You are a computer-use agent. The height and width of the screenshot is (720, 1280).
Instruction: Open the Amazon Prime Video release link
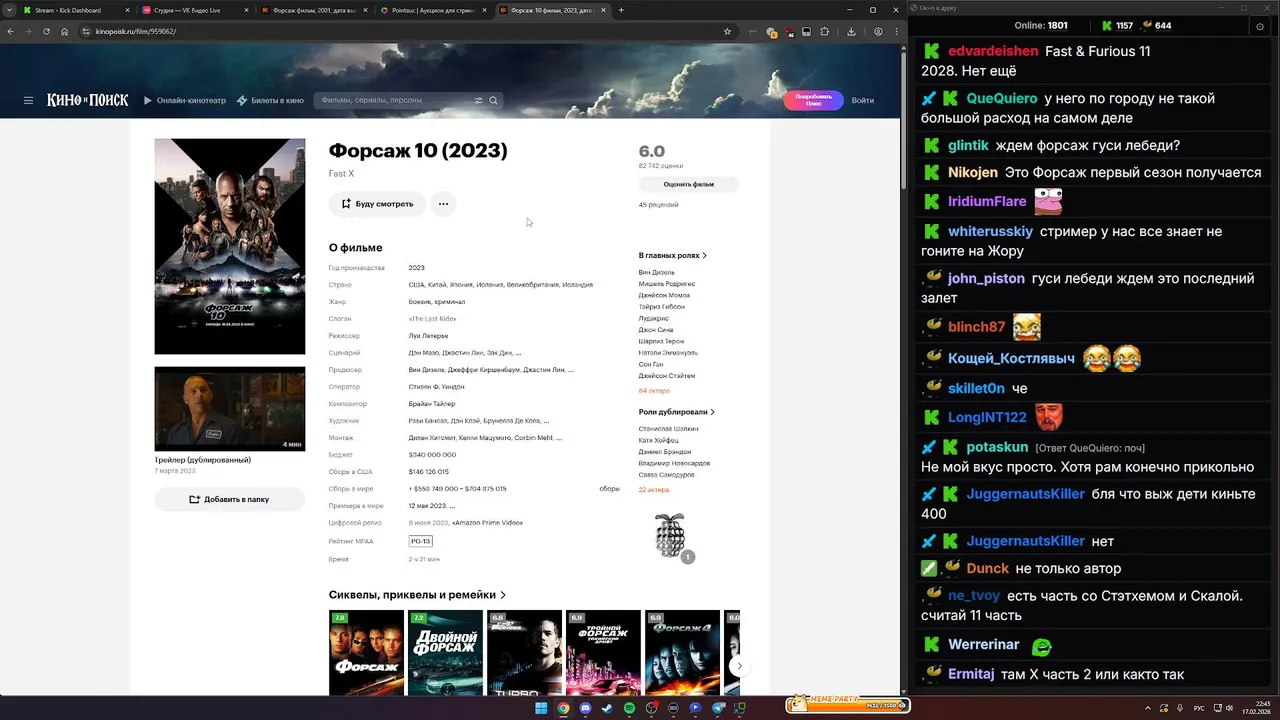tap(487, 523)
